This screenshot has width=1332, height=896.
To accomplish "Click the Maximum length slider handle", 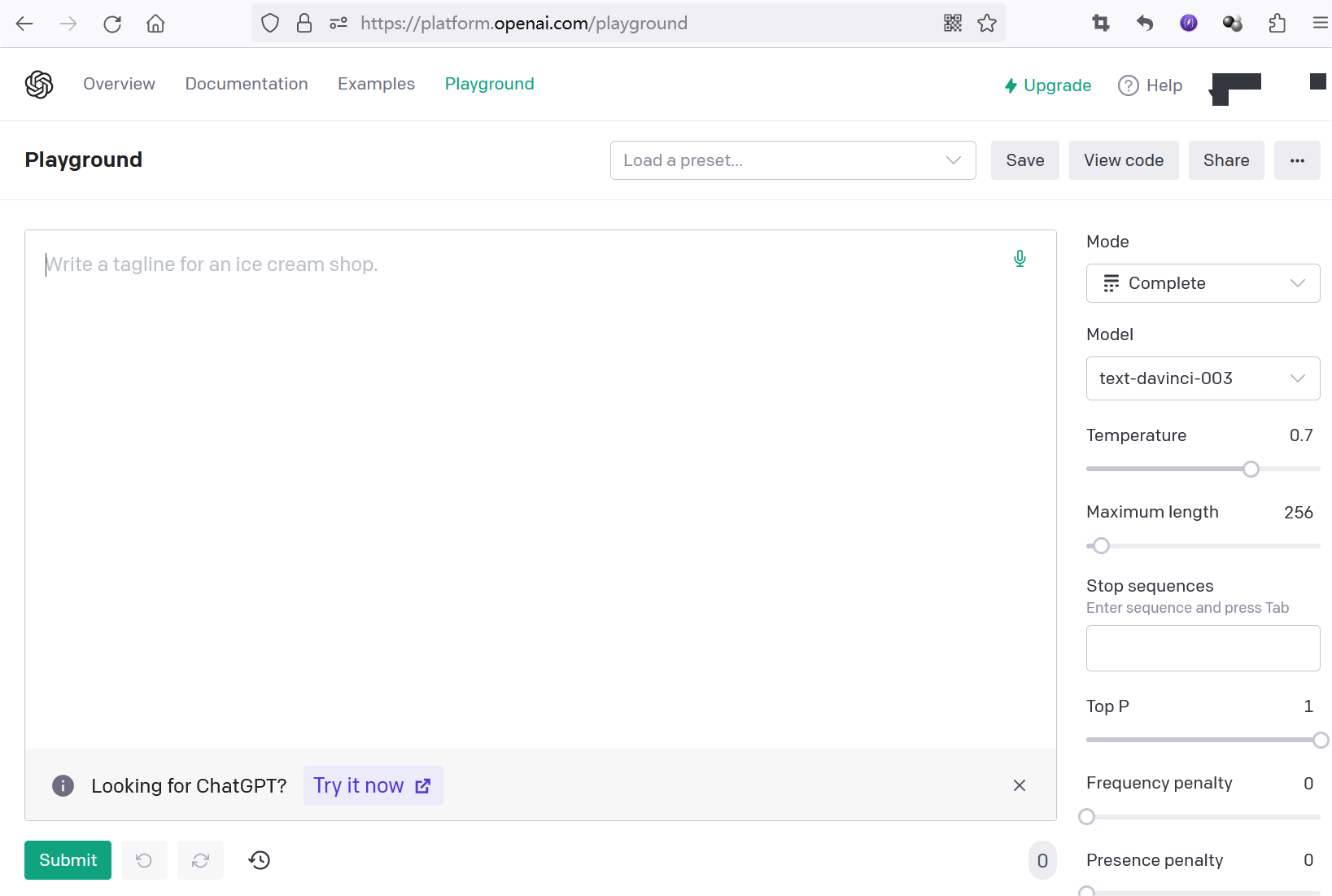I will click(x=1101, y=546).
